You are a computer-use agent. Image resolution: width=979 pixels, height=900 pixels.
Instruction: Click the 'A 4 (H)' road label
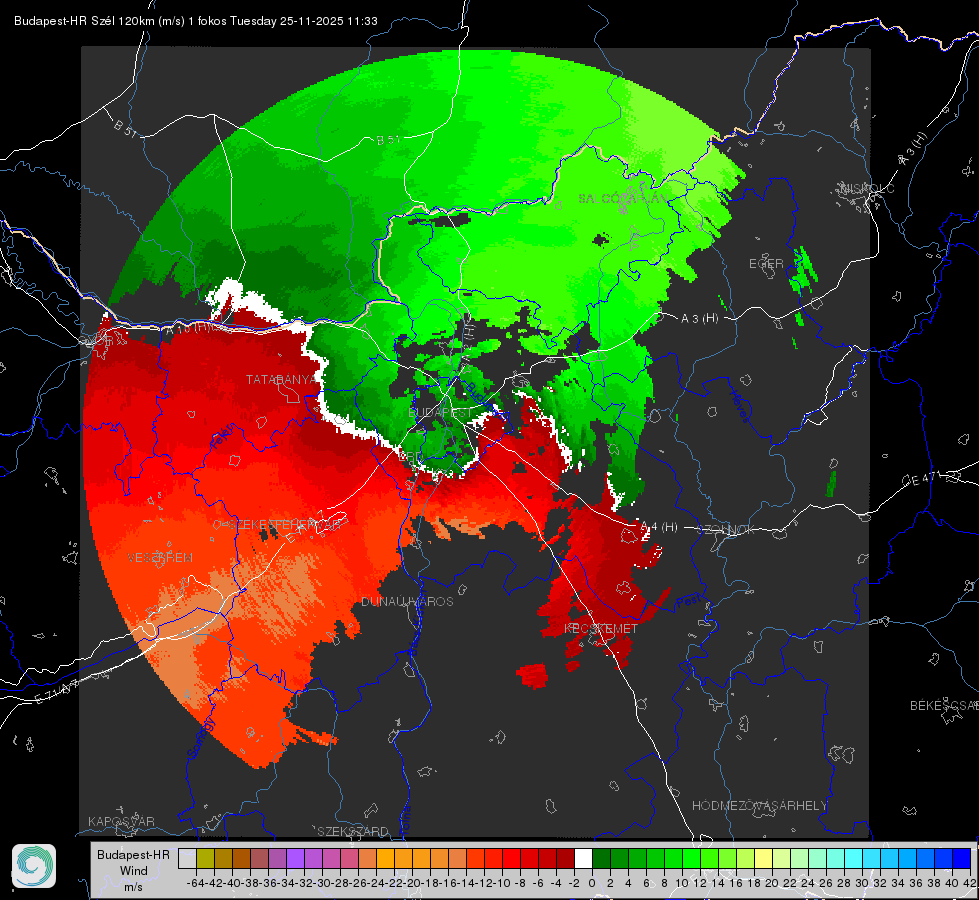[659, 527]
